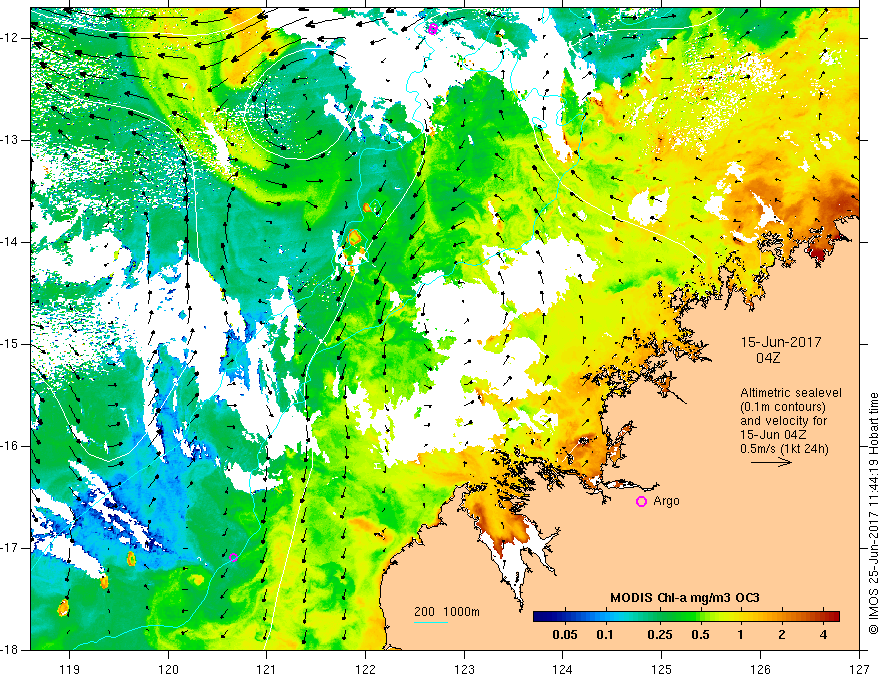This screenshot has height=680, width=880.
Task: Click the '04Z' time text below the date
Action: pos(768,358)
